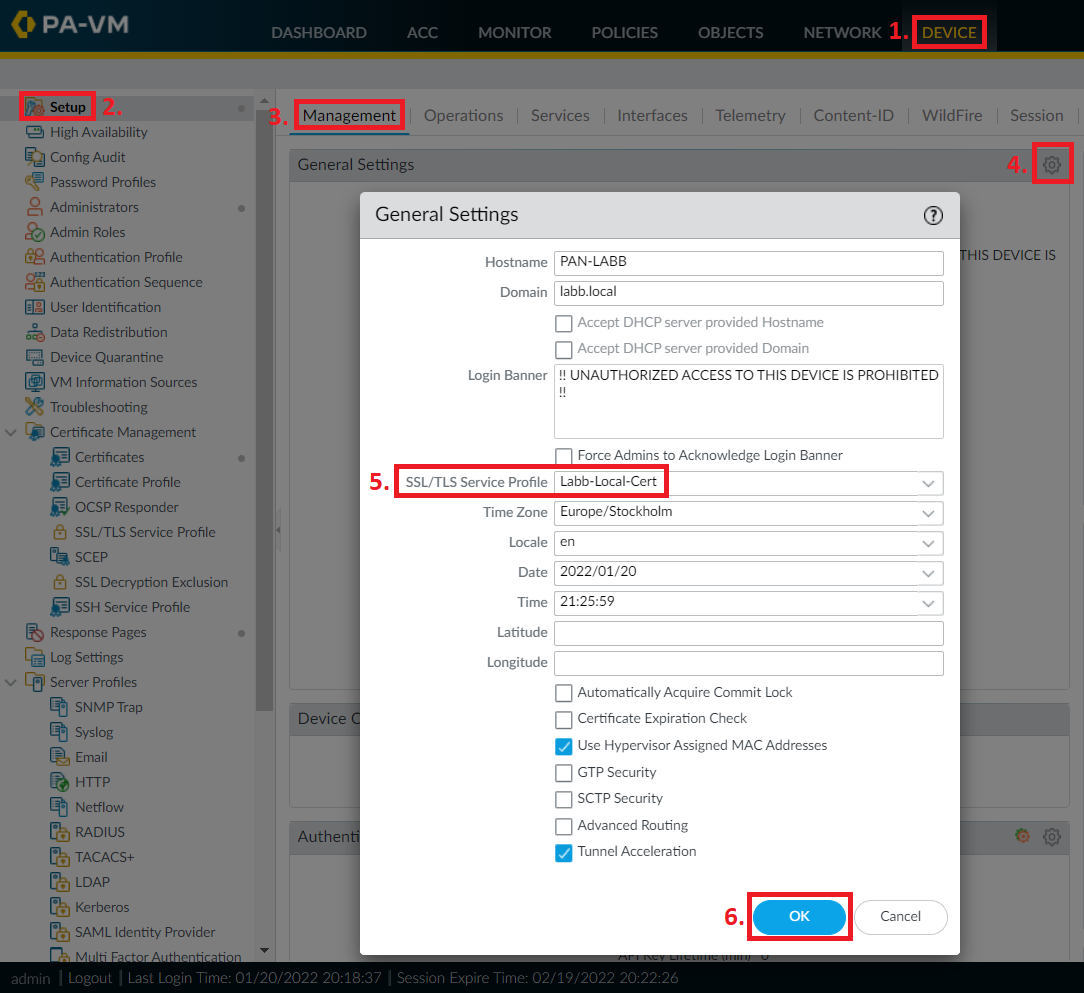Image resolution: width=1084 pixels, height=993 pixels.
Task: Enable Force Admins to Acknowledge Login Banner
Action: tap(564, 455)
